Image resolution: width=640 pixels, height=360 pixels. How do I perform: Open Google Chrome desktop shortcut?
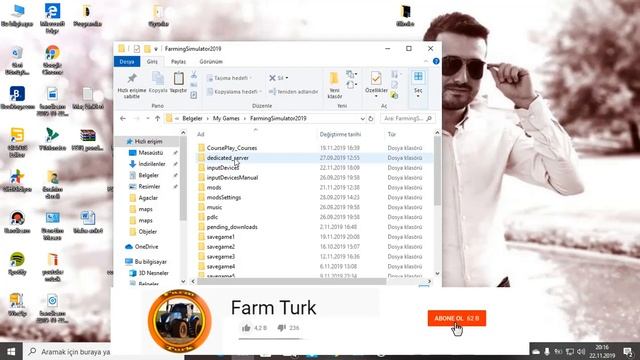[52, 60]
